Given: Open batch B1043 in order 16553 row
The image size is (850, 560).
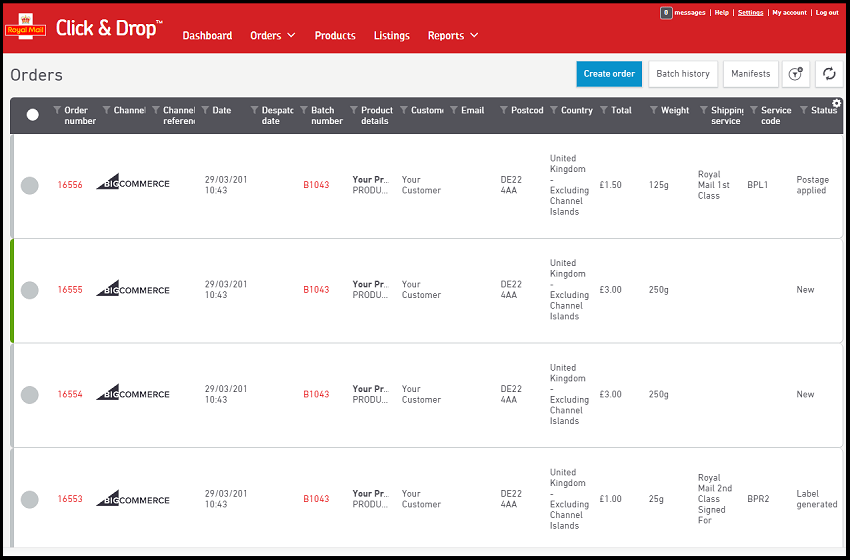Looking at the screenshot, I should (x=316, y=499).
